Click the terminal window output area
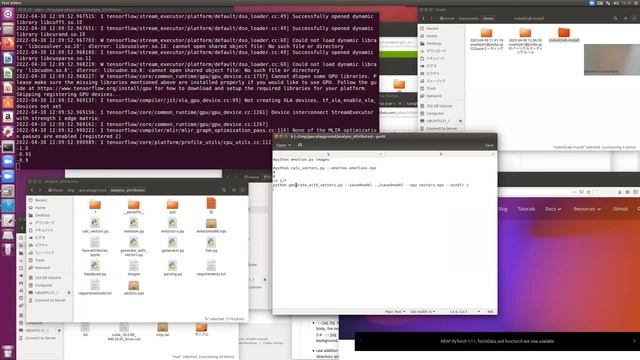Screen dimensions: 640x360 197,90
